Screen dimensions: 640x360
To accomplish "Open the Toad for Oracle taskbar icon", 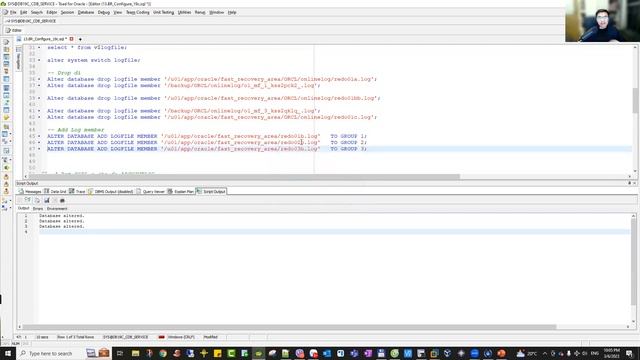I will tap(258, 353).
